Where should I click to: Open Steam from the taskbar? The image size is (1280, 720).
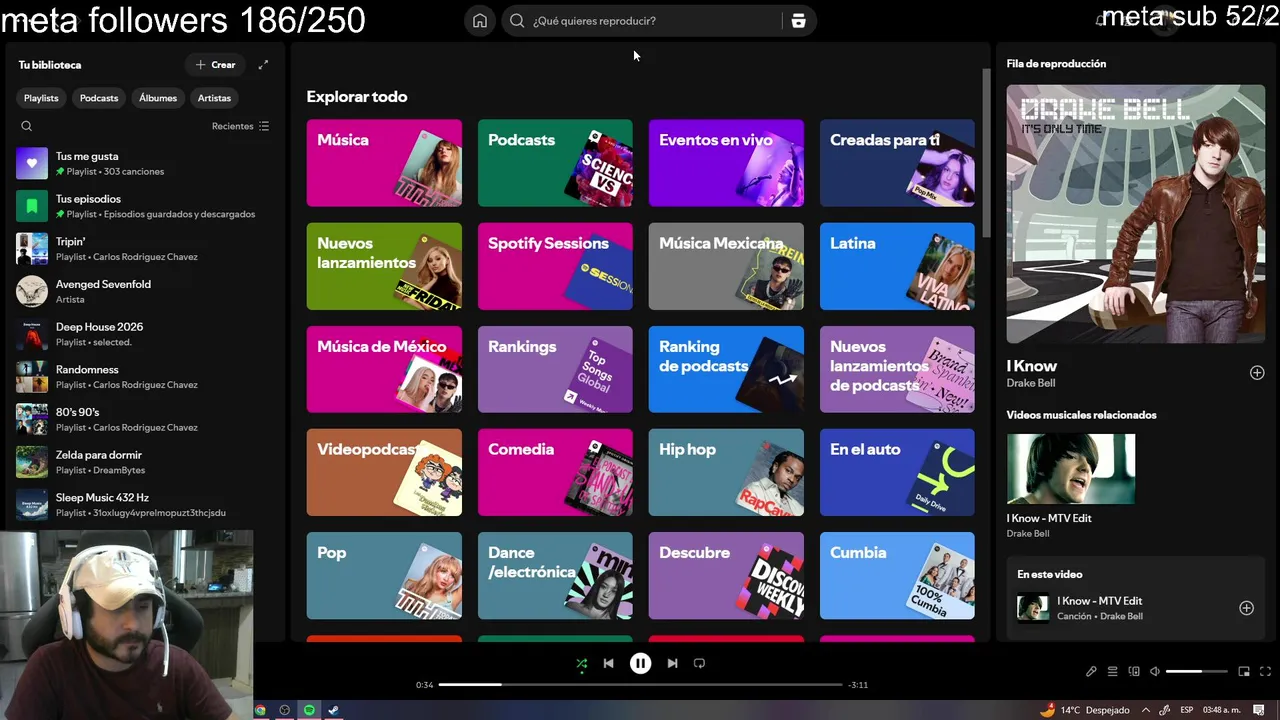[333, 710]
